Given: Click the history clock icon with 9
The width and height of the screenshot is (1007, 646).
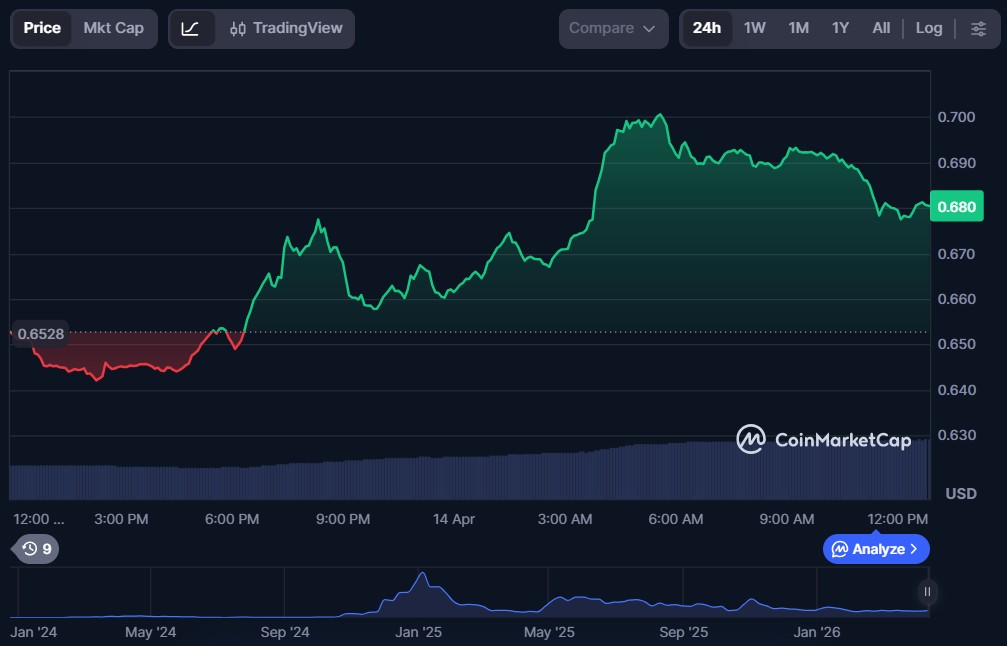Looking at the screenshot, I should click(x=30, y=548).
